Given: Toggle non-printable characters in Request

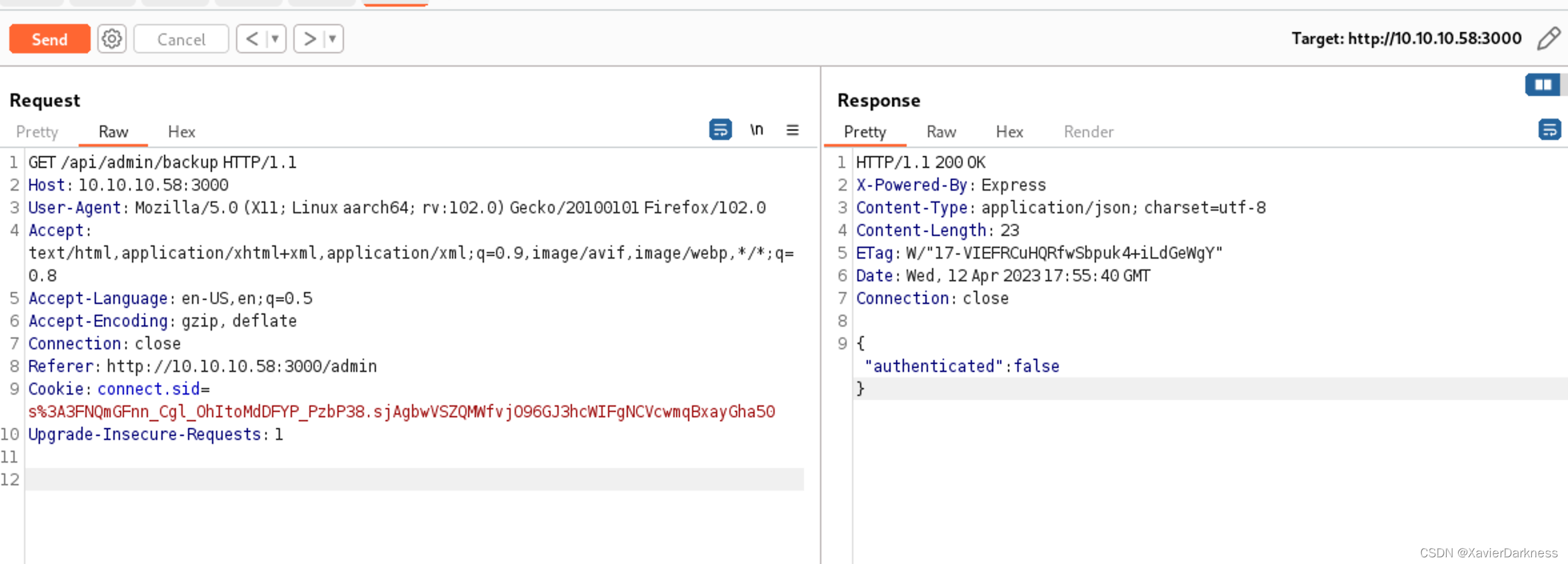Looking at the screenshot, I should pyautogui.click(x=756, y=129).
